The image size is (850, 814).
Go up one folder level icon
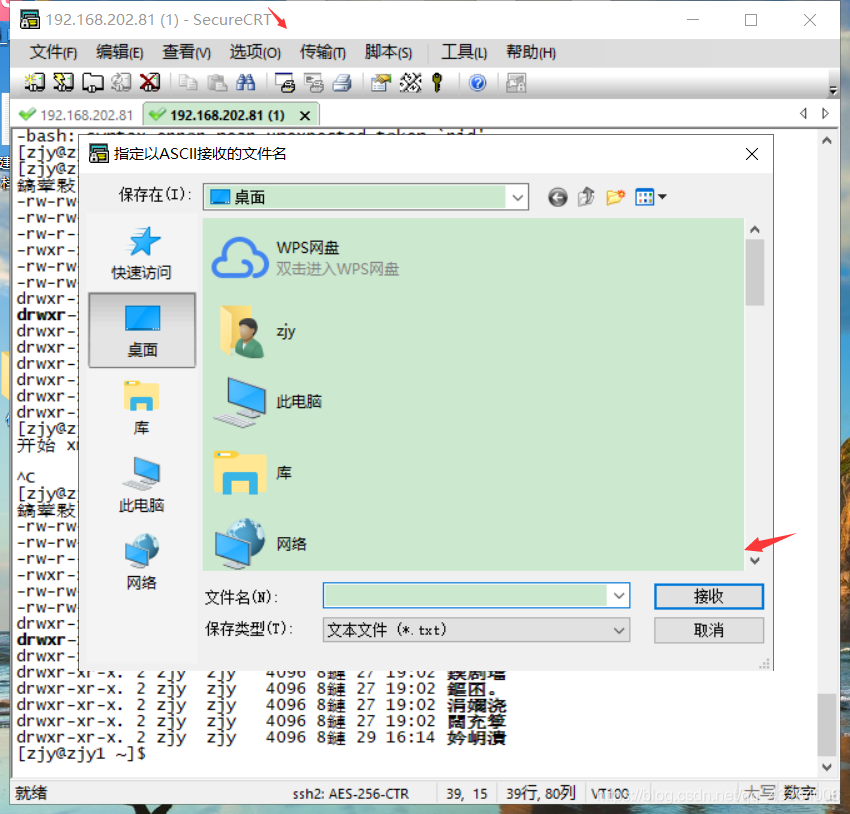586,197
